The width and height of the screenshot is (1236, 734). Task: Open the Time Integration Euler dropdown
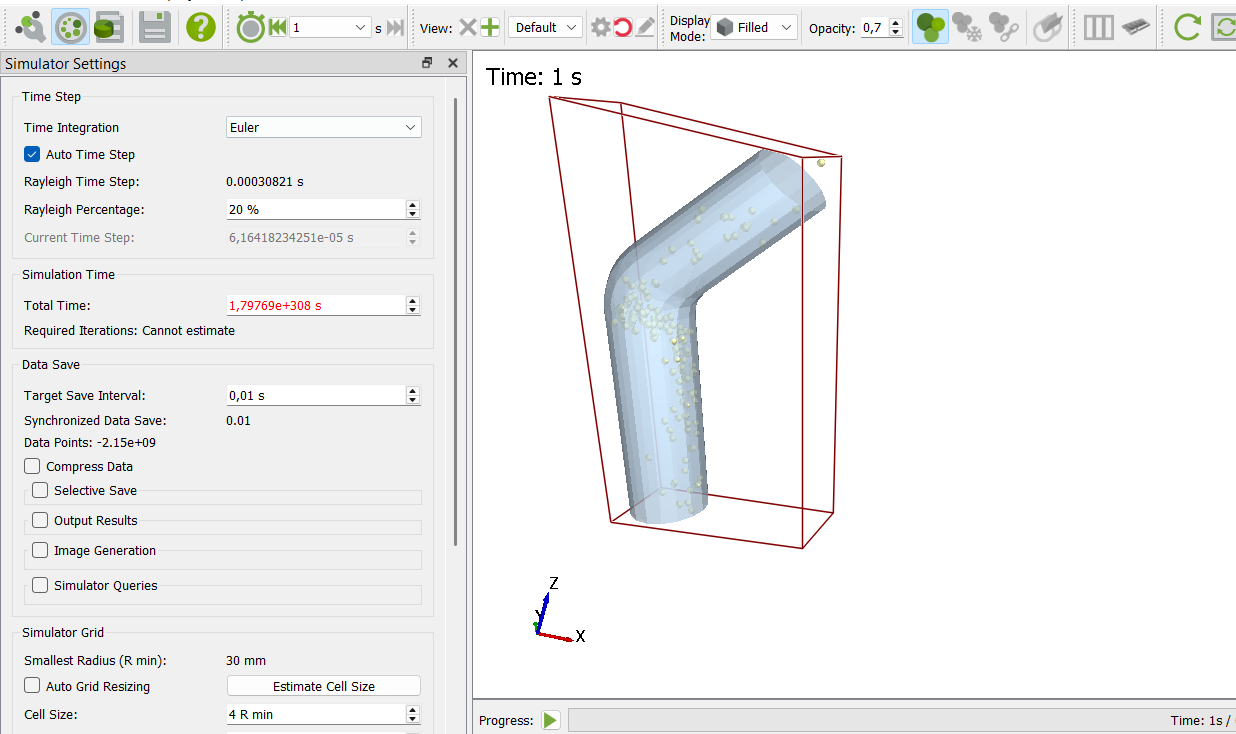tap(324, 127)
